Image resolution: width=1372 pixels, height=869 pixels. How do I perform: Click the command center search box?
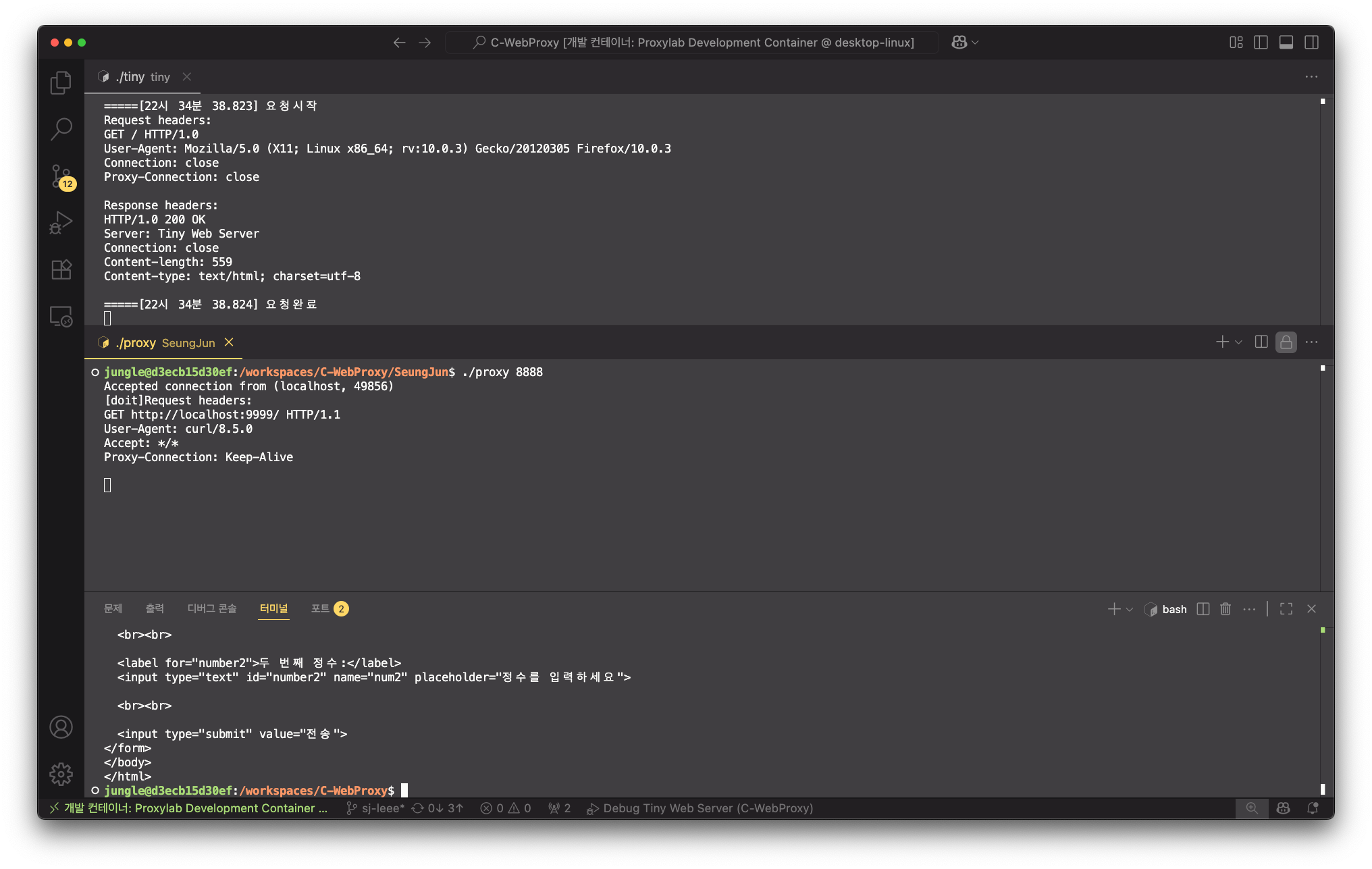click(x=693, y=43)
